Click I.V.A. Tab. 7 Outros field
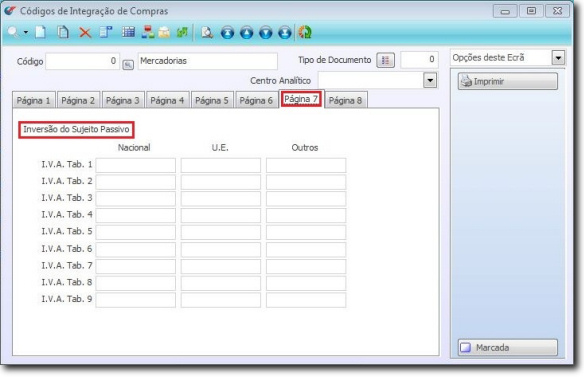Screen dimensions: 584x377 point(306,266)
